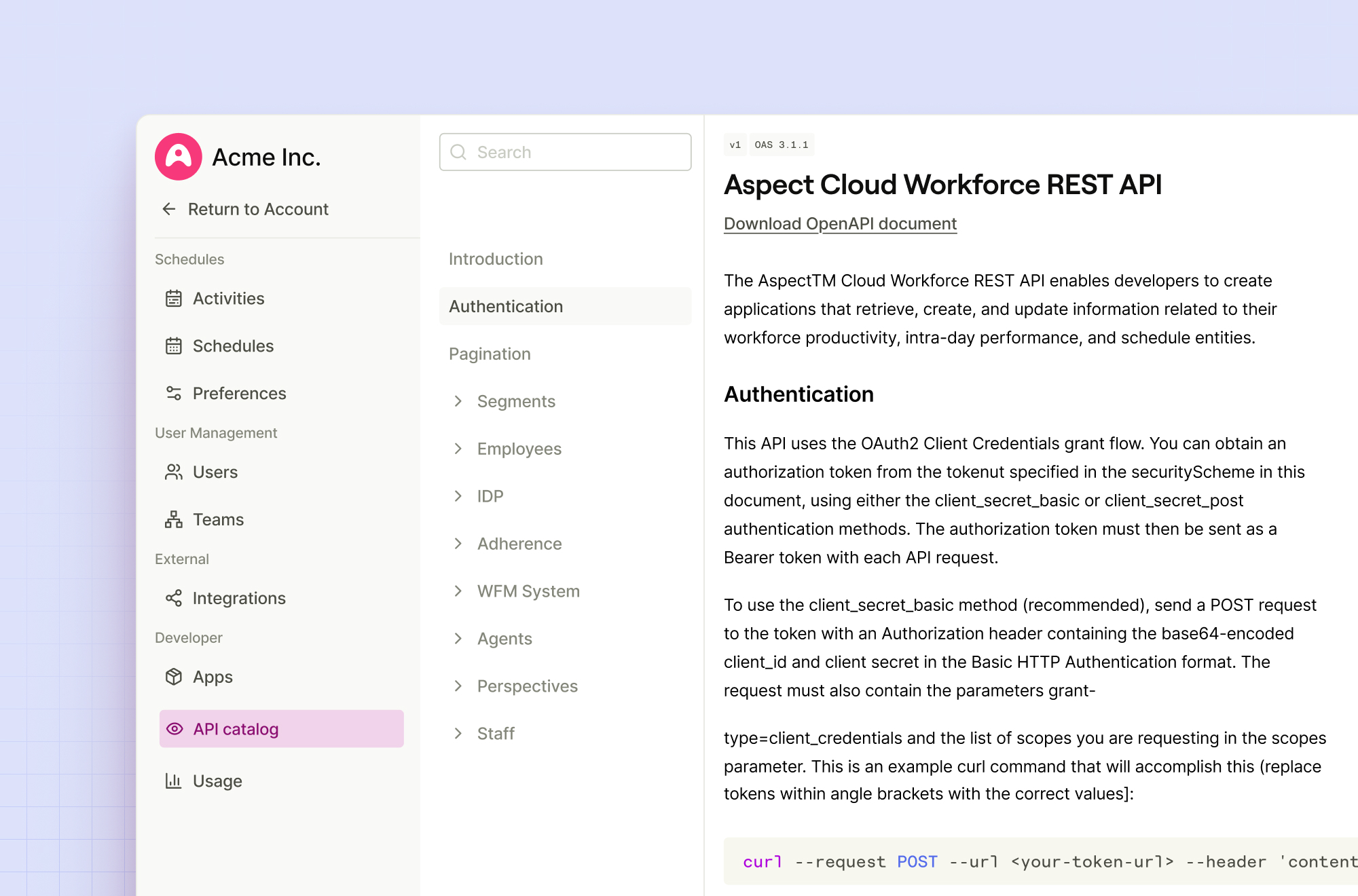1358x896 pixels.
Task: Click the Usage bar chart icon
Action: [174, 781]
